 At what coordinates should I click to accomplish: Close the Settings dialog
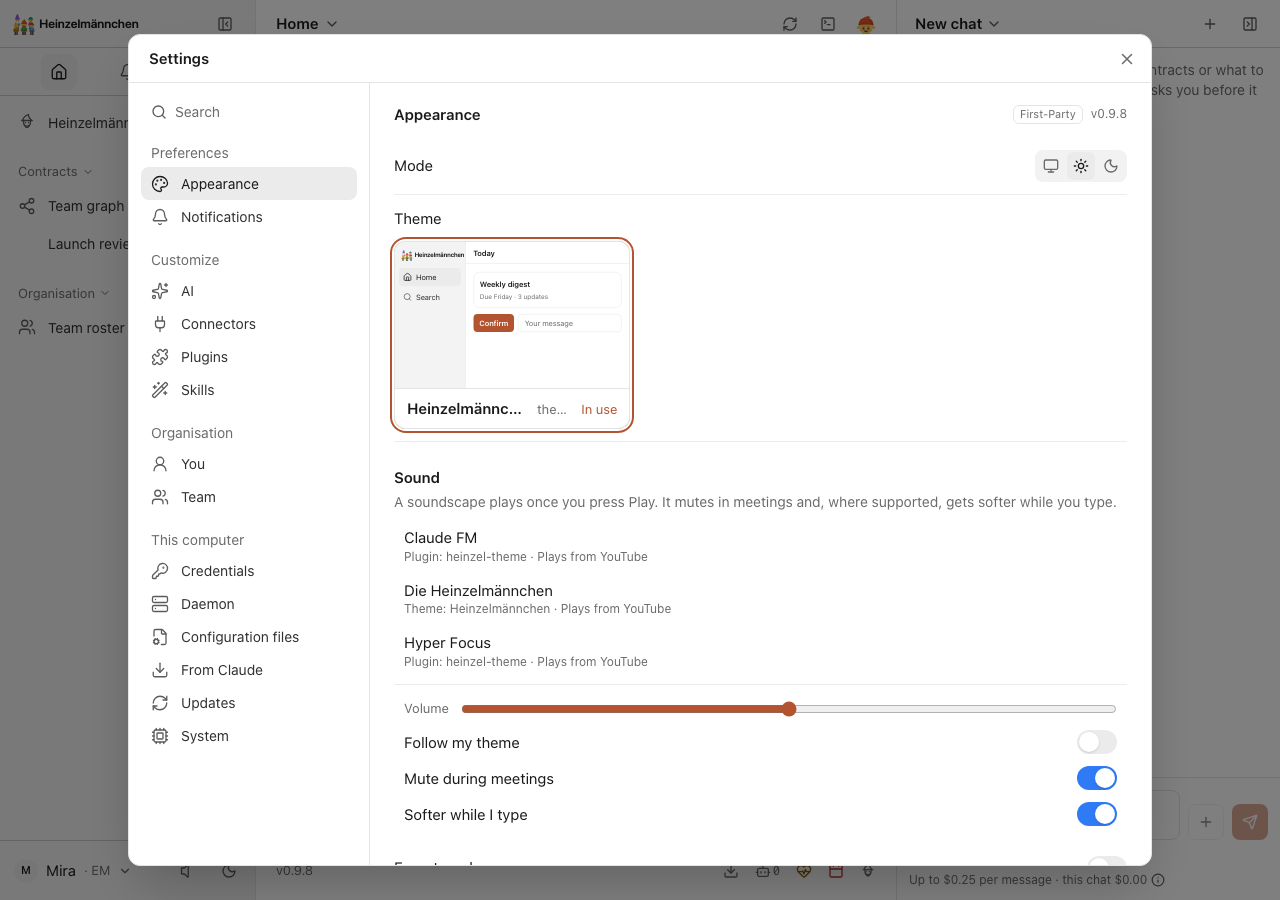coord(1127,59)
